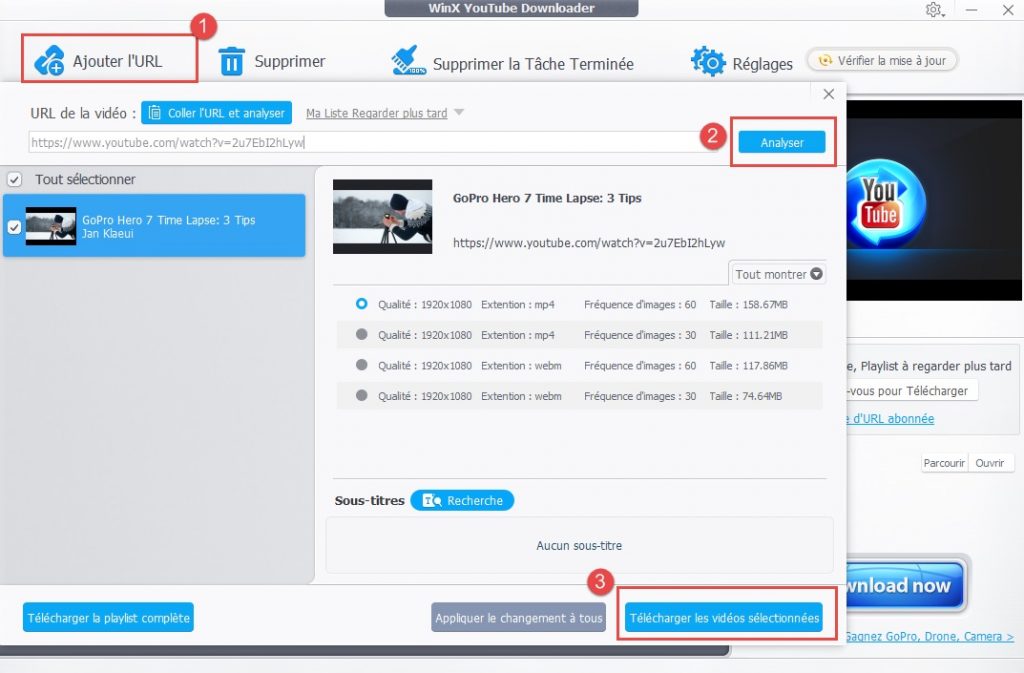This screenshot has height=673, width=1024.
Task: Click the YouTube logo in preview panel
Action: (x=880, y=203)
